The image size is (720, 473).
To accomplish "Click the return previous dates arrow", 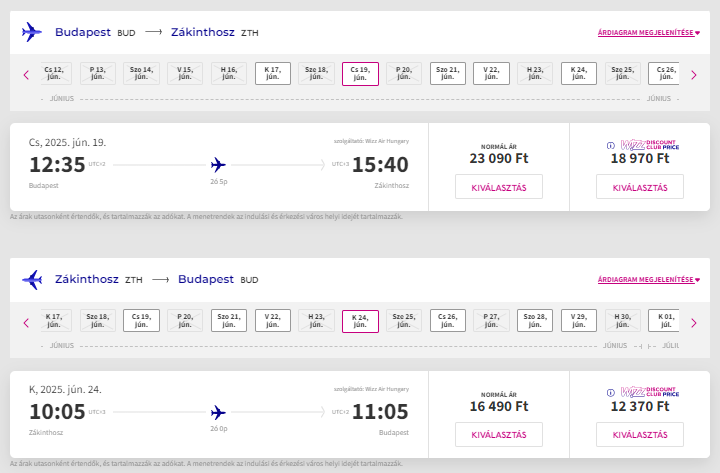I will pos(26,323).
